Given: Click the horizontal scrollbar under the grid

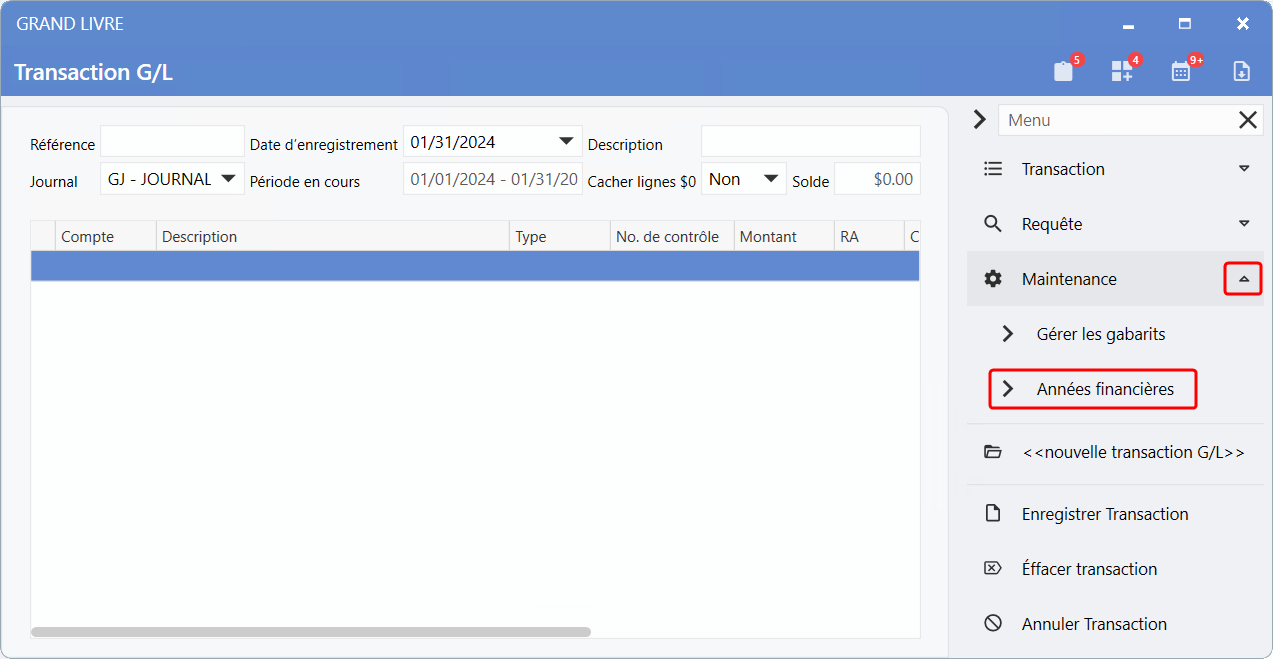Looking at the screenshot, I should pos(311,632).
